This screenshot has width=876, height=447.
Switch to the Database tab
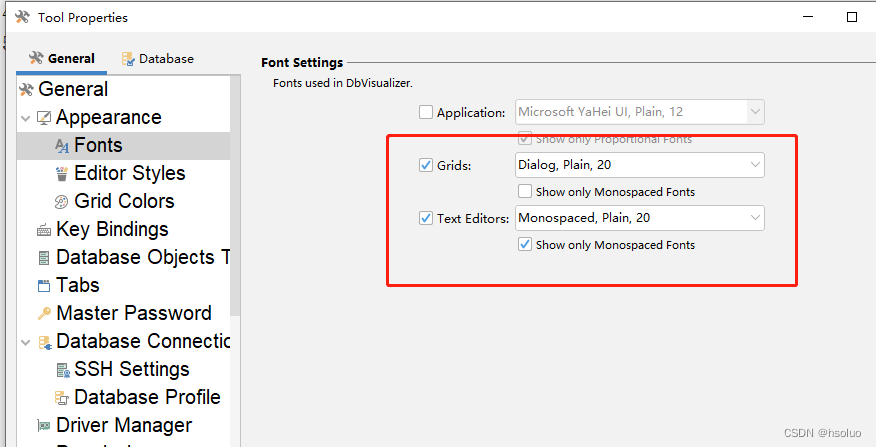click(x=158, y=59)
